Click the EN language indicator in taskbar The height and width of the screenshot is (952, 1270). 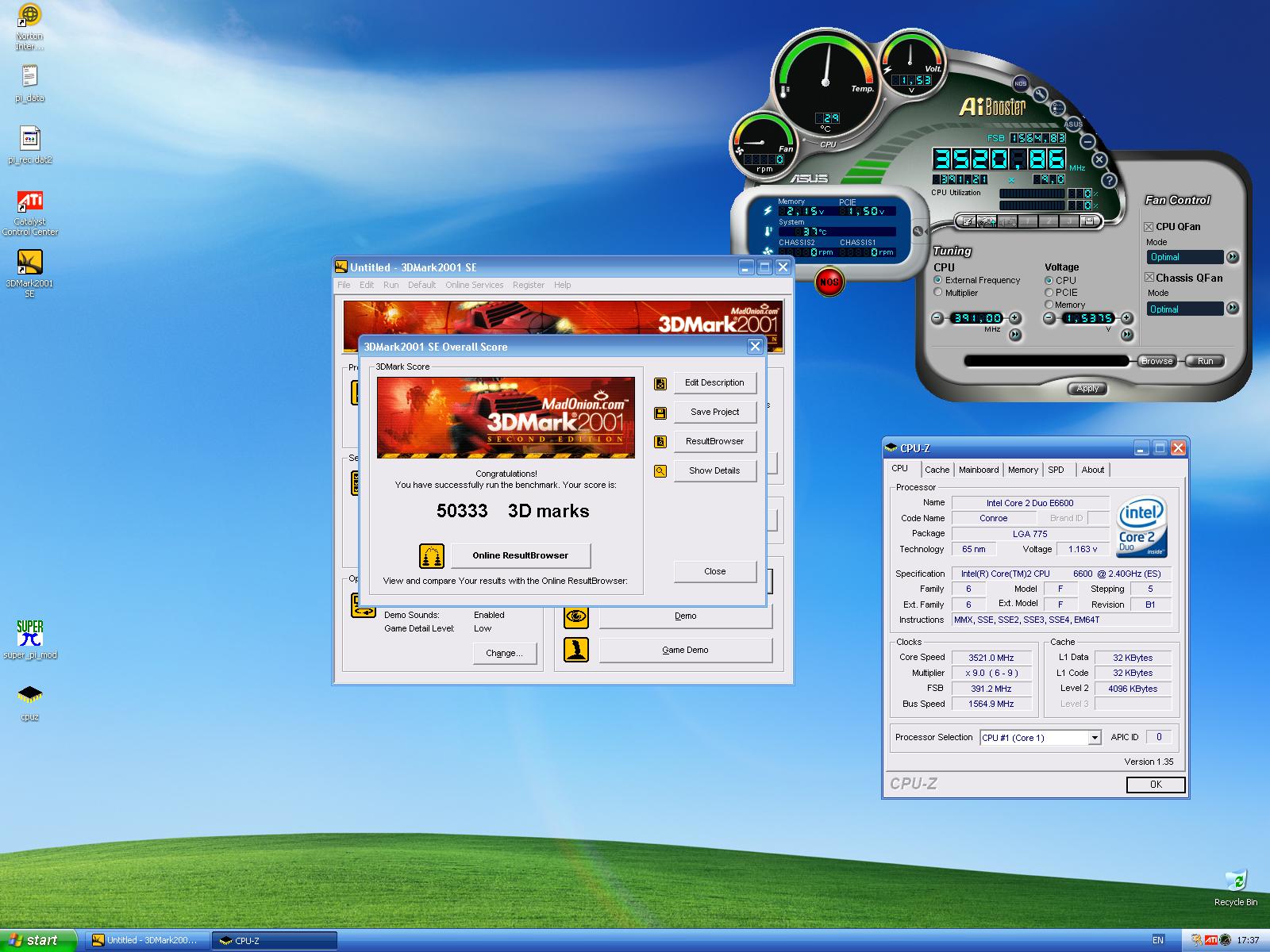[x=1158, y=940]
